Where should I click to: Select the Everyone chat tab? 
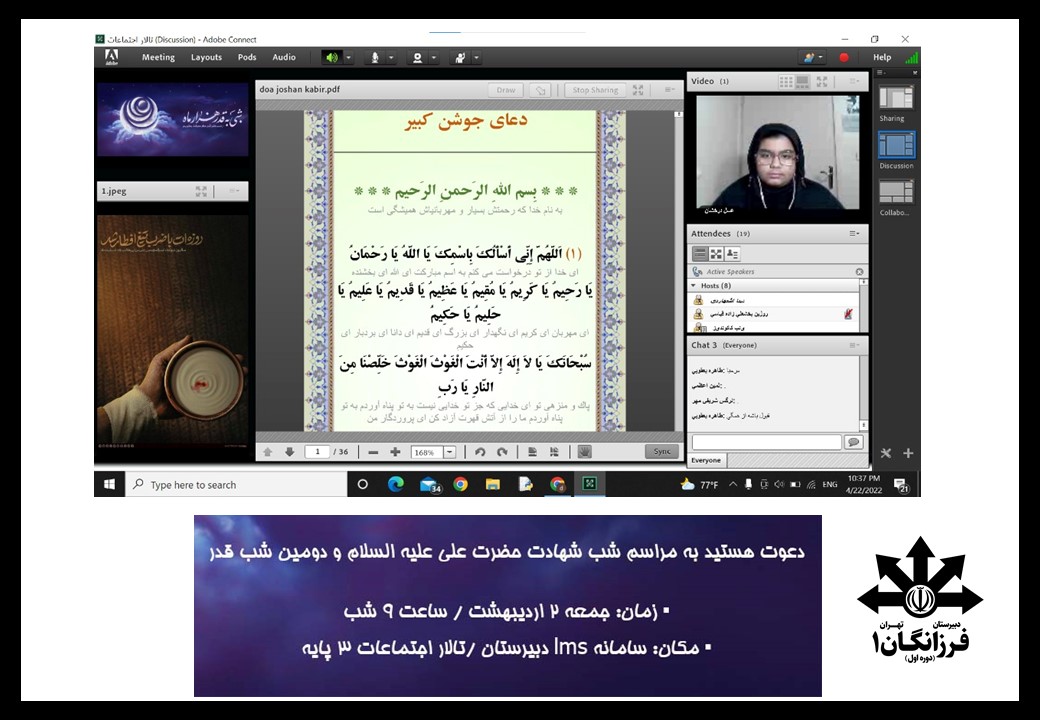coord(706,461)
